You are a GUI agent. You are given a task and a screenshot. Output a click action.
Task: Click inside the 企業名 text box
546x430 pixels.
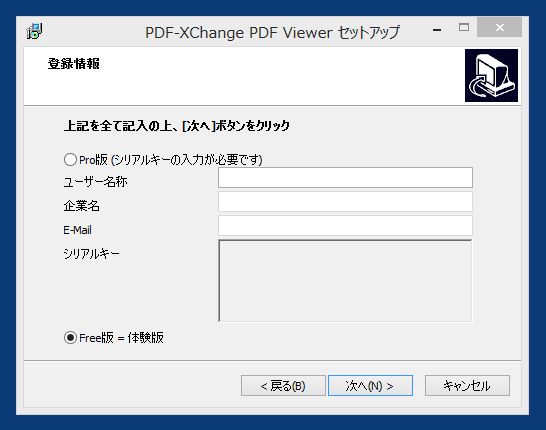click(345, 202)
